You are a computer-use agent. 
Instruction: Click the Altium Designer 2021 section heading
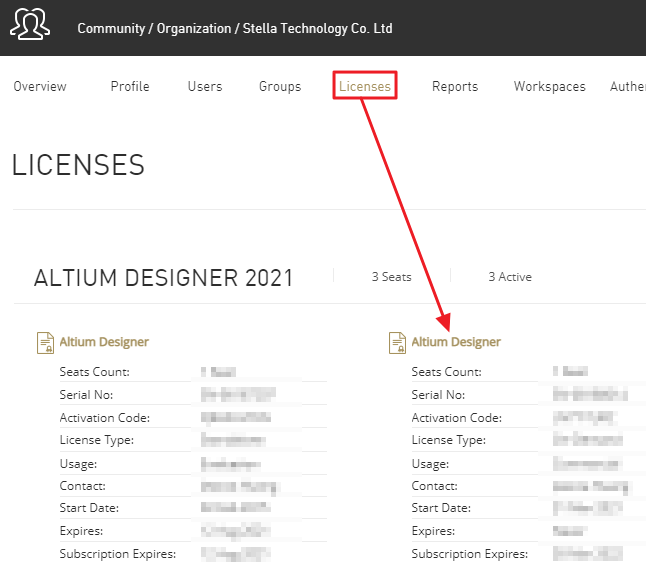click(164, 278)
